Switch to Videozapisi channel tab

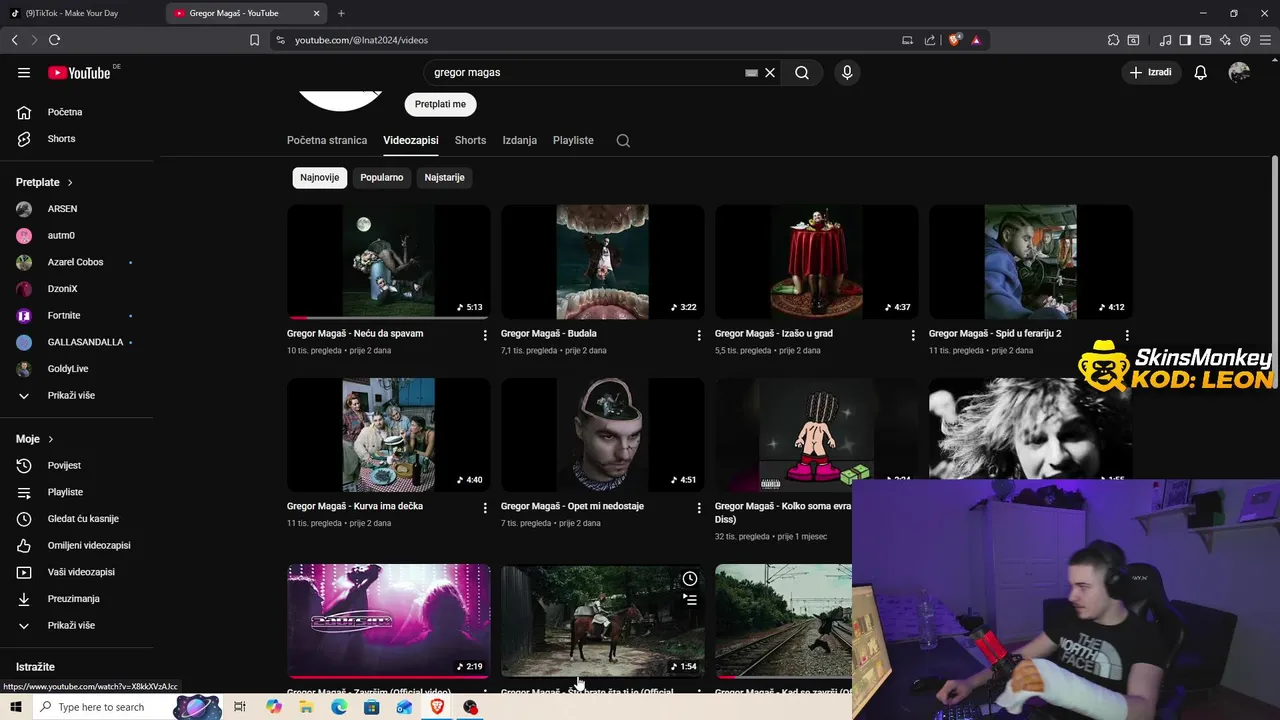click(x=411, y=140)
